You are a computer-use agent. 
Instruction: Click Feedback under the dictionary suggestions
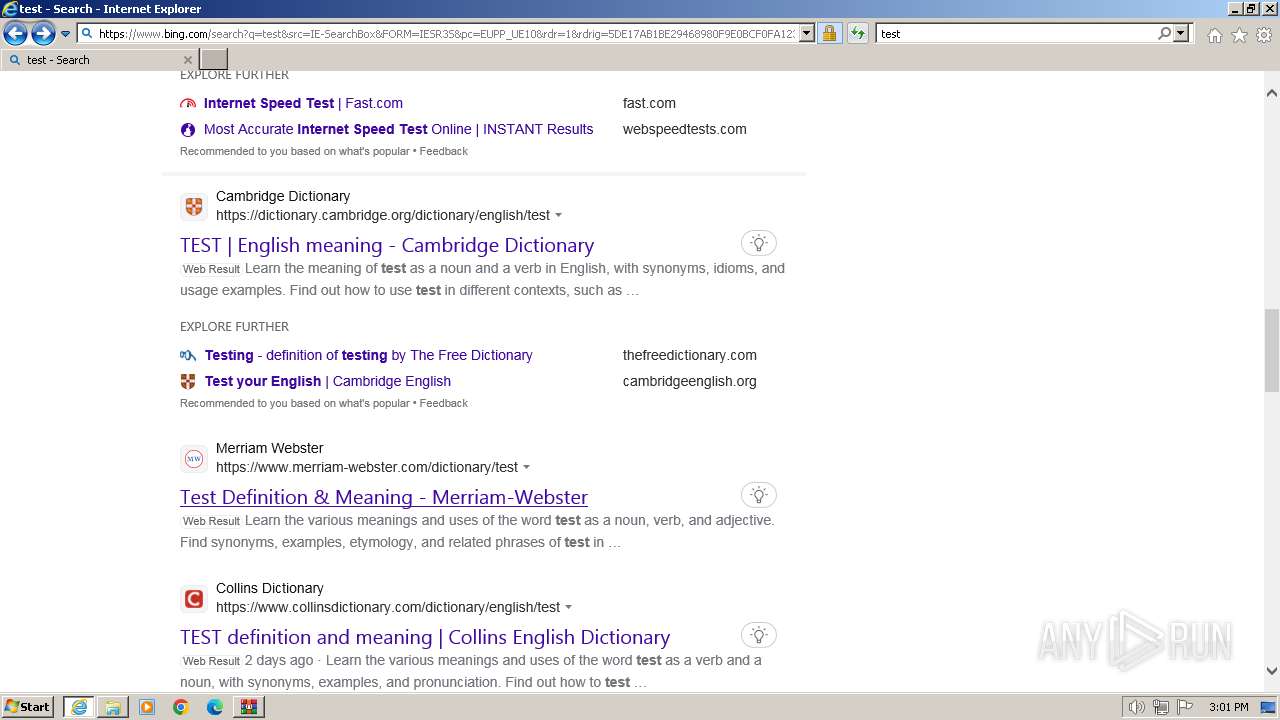click(444, 403)
